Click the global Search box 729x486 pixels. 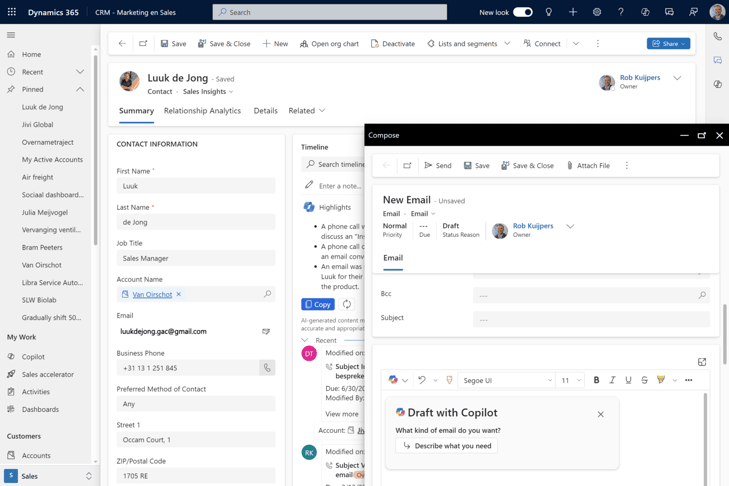coord(330,12)
